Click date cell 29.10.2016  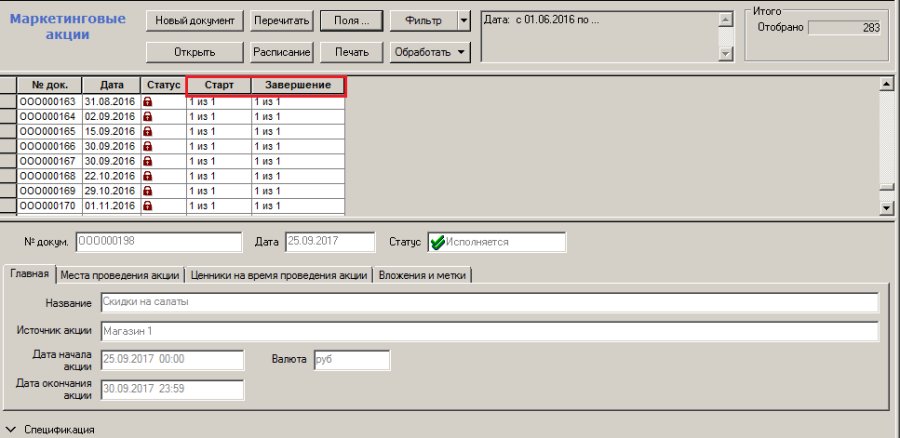111,191
